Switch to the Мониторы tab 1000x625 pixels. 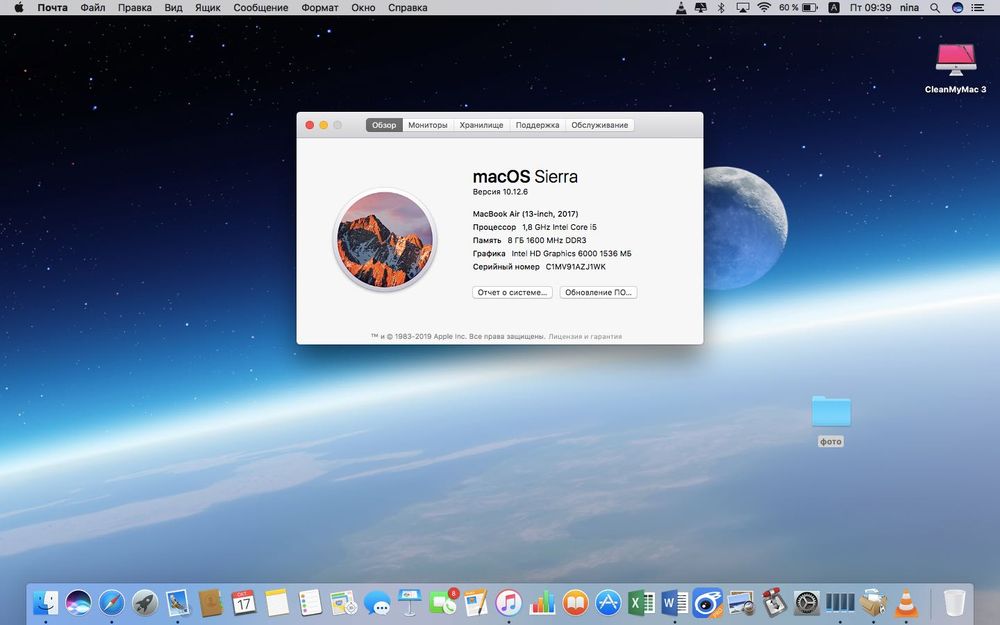[427, 125]
